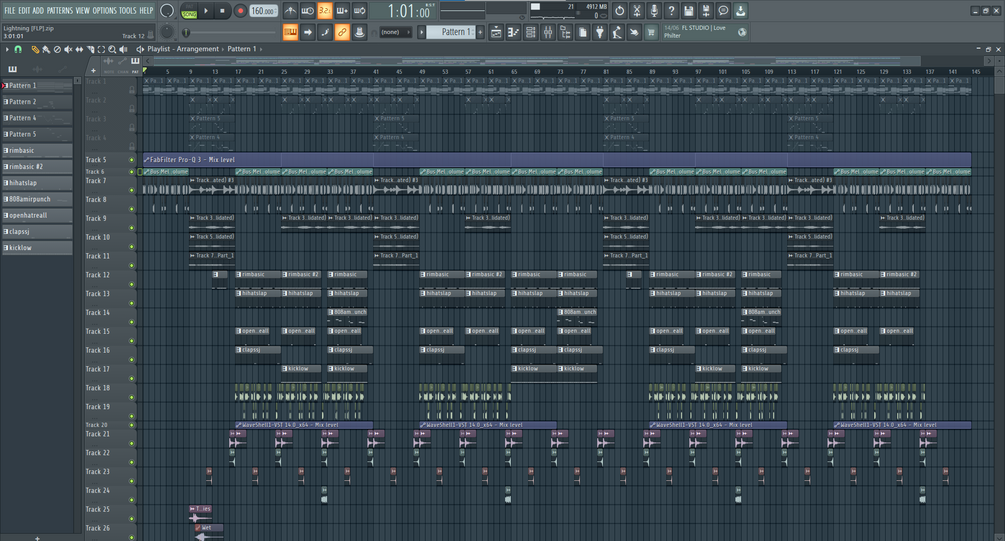Open the EDIT menu

(x=24, y=11)
